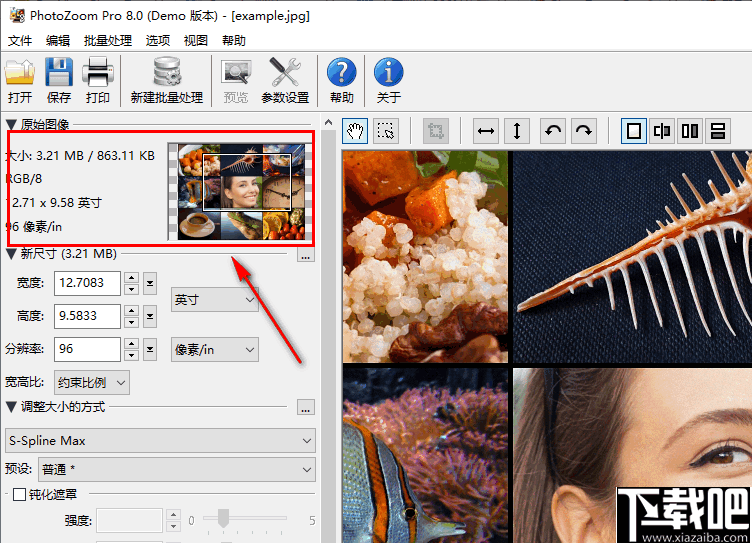The height and width of the screenshot is (543, 752).
Task: Open the 约束比例 aspect ratio dropdown
Action: click(x=92, y=382)
